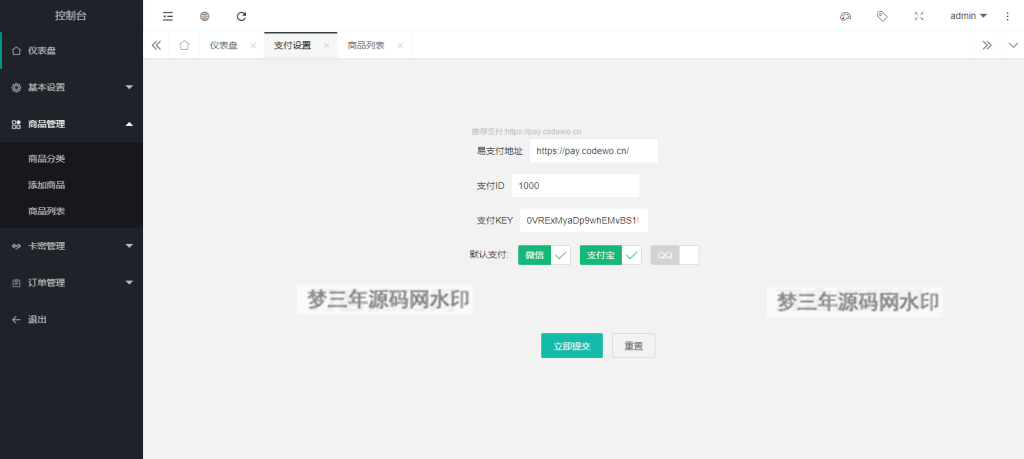Image resolution: width=1024 pixels, height=459 pixels.
Task: Click the 支付ID input field
Action: pyautogui.click(x=575, y=185)
